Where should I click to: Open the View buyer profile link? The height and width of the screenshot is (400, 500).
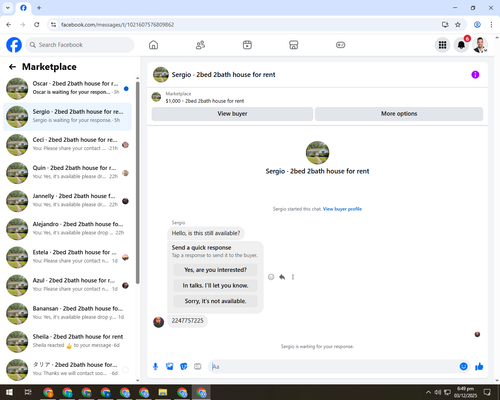(342, 209)
